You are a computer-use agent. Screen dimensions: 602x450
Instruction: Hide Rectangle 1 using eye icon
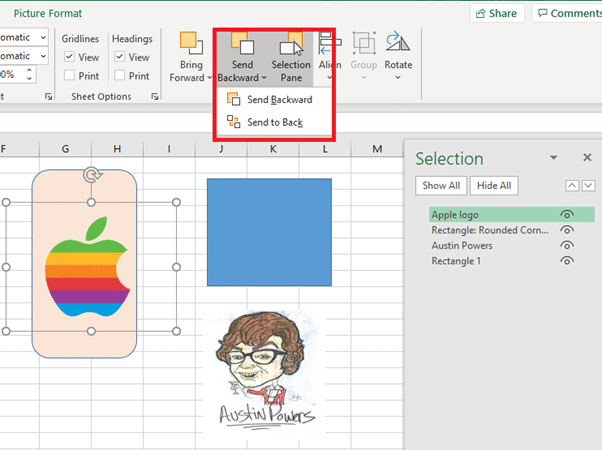[567, 260]
